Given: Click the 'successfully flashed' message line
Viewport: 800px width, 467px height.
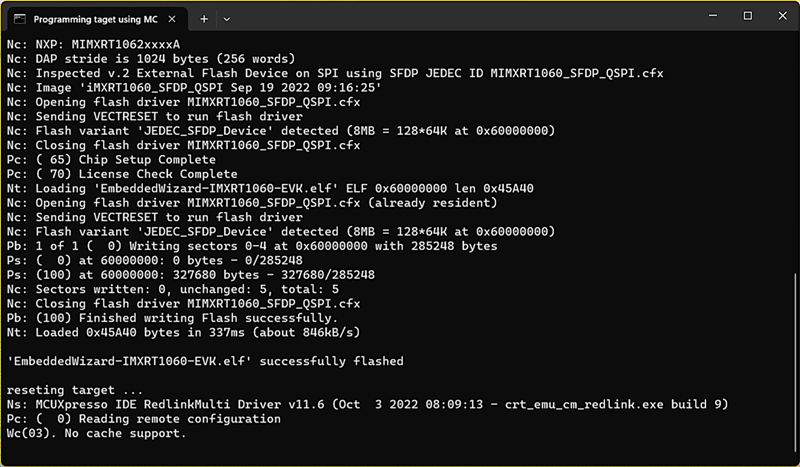Looking at the screenshot, I should [x=205, y=361].
